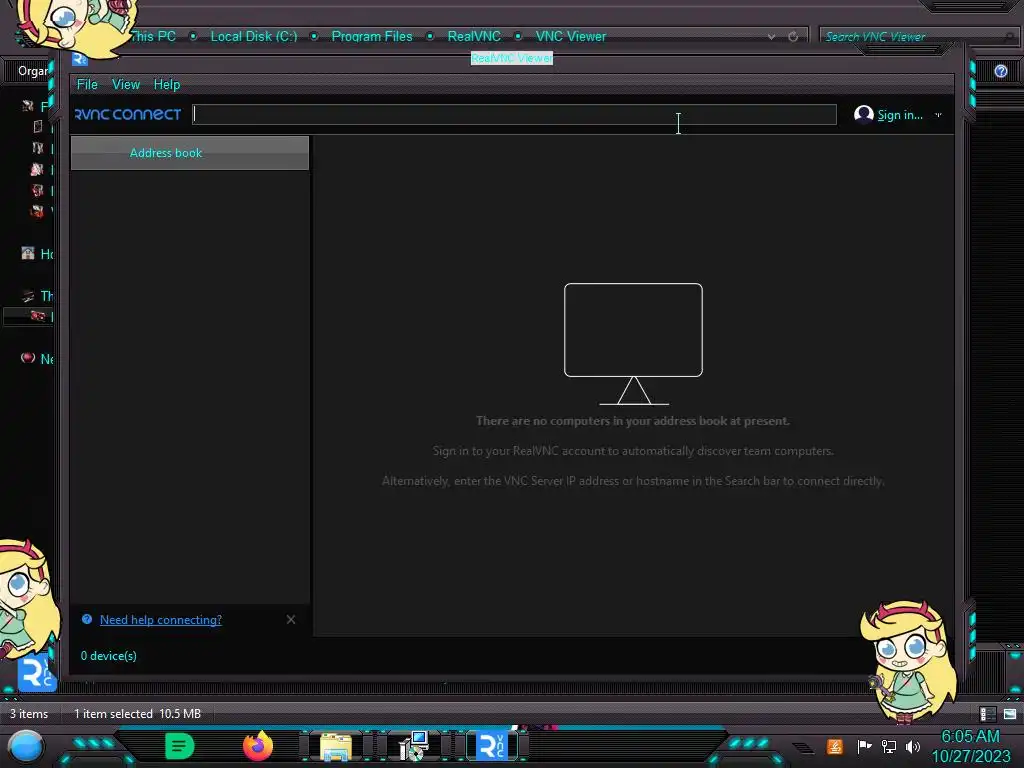The width and height of the screenshot is (1024, 768).
Task: Click 'RealVNC' in the Explorer breadcrumb
Action: [x=474, y=37]
